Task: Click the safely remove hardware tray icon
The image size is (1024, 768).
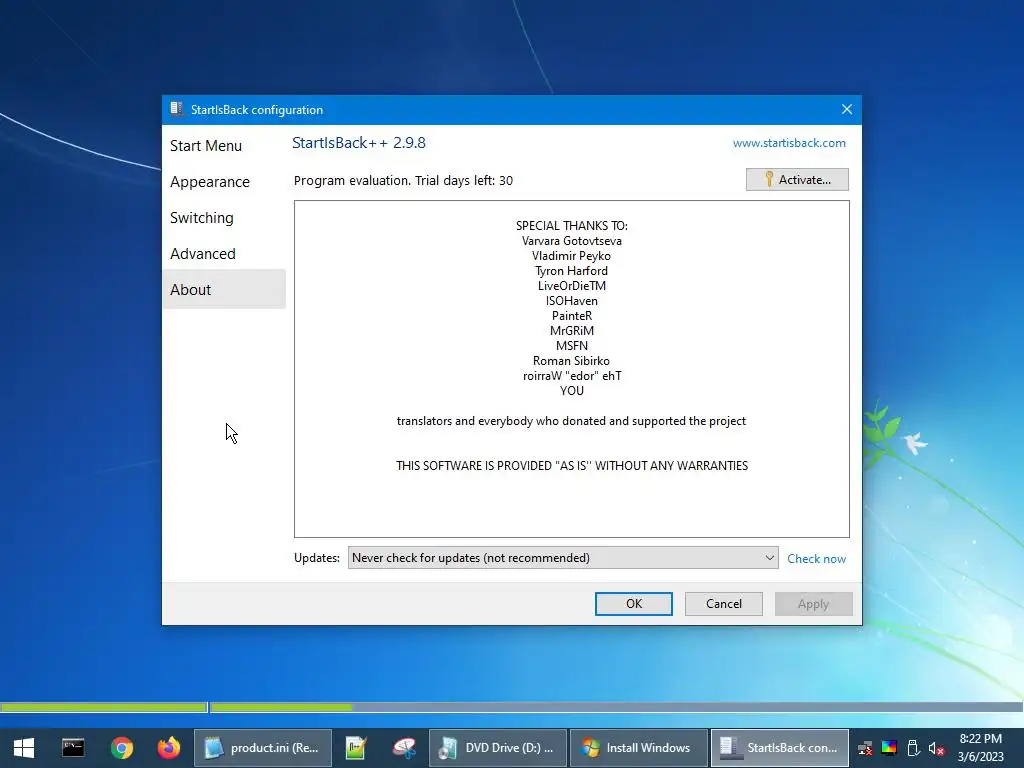Action: click(x=913, y=748)
